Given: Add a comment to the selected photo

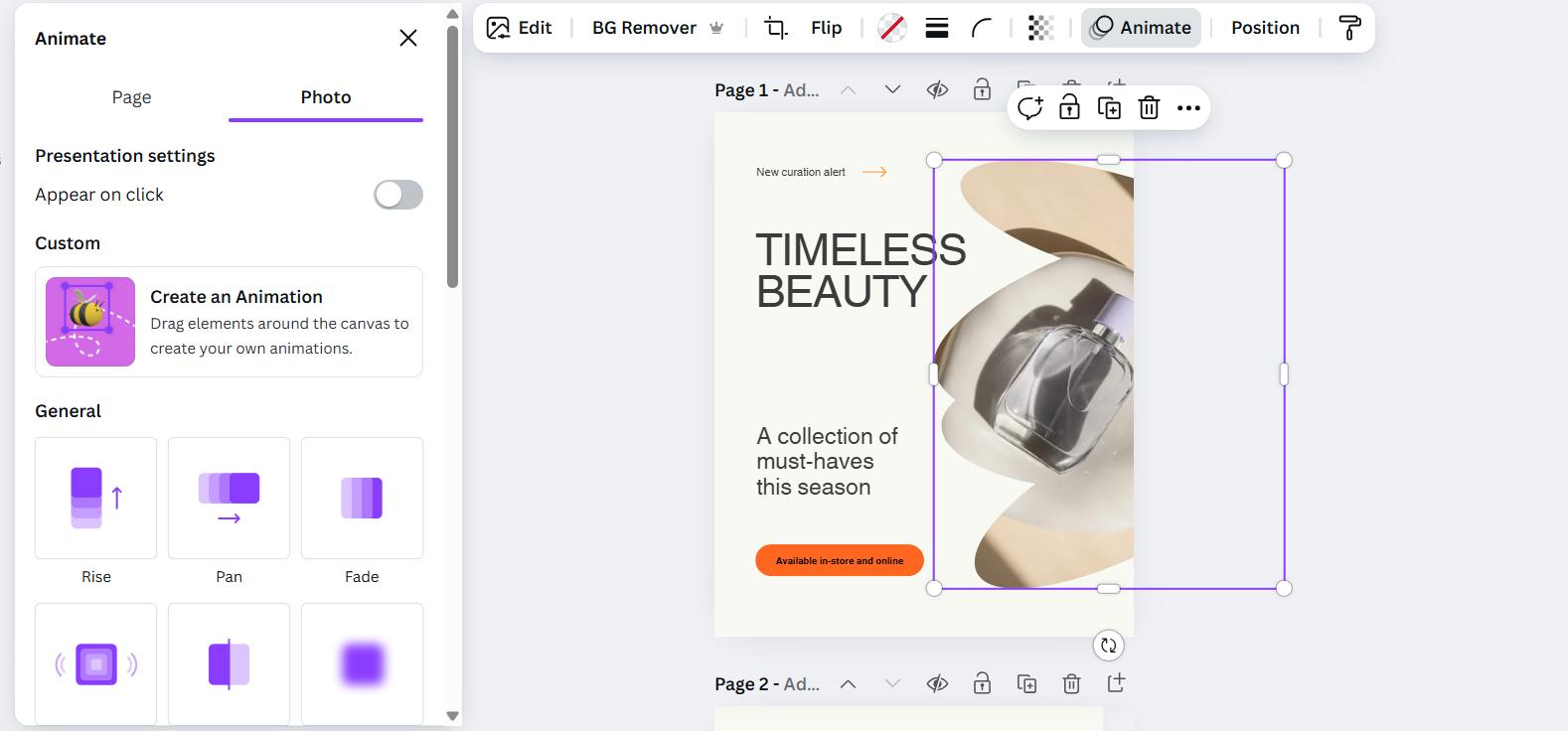Looking at the screenshot, I should pyautogui.click(x=1029, y=108).
